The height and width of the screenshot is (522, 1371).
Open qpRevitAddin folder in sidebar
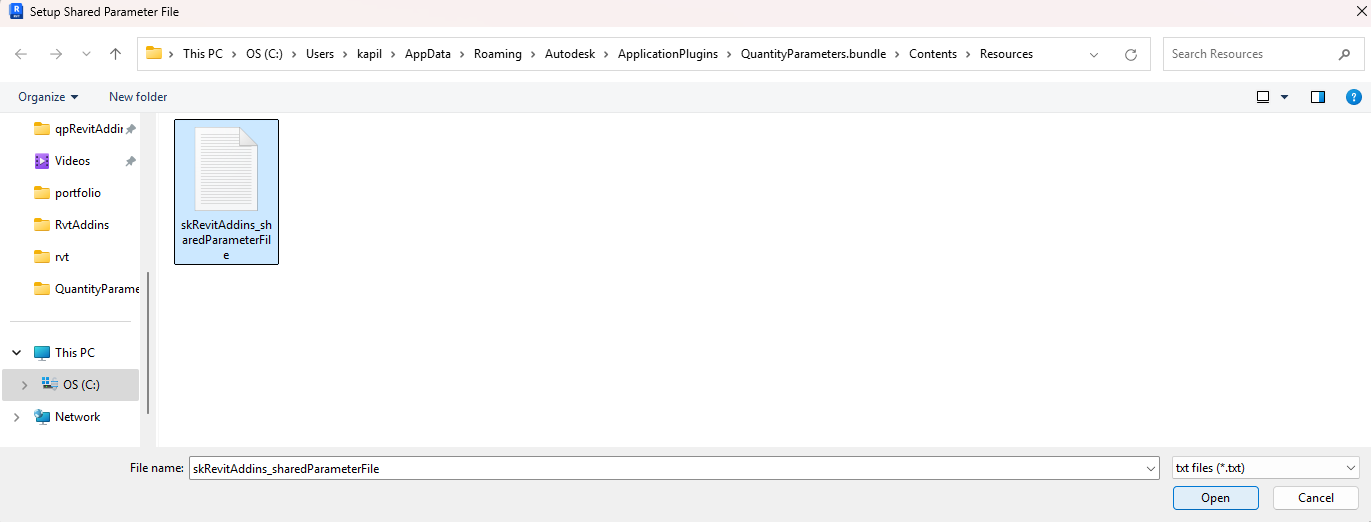point(78,129)
